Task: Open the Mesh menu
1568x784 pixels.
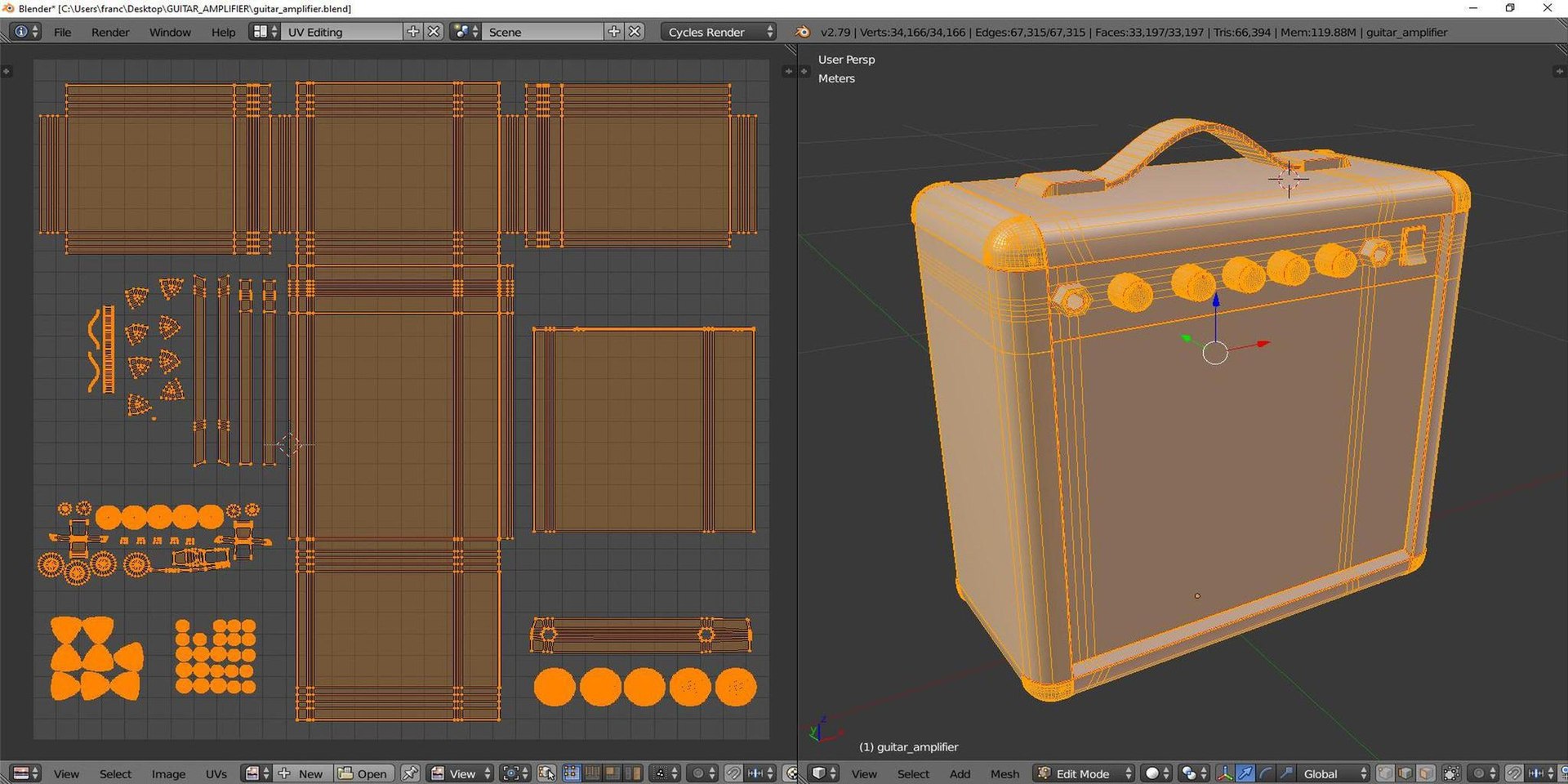Action: pyautogui.click(x=1005, y=773)
